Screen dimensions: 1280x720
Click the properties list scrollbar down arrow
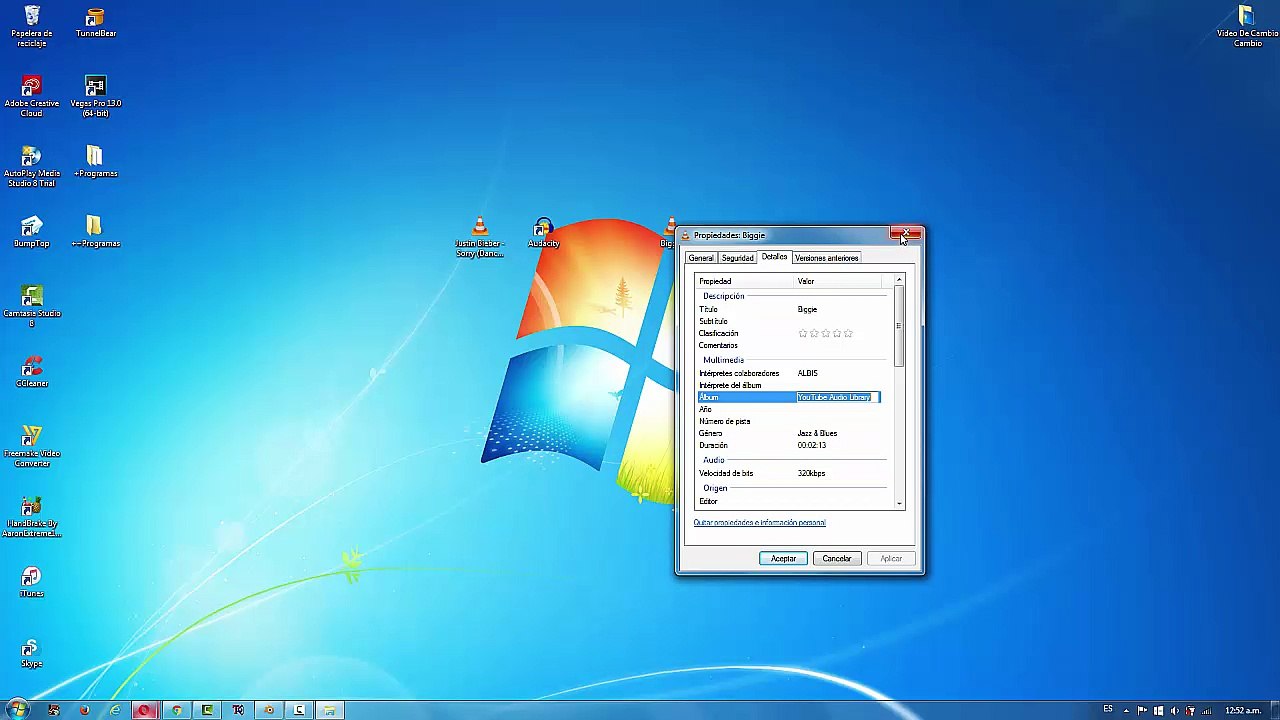[899, 503]
